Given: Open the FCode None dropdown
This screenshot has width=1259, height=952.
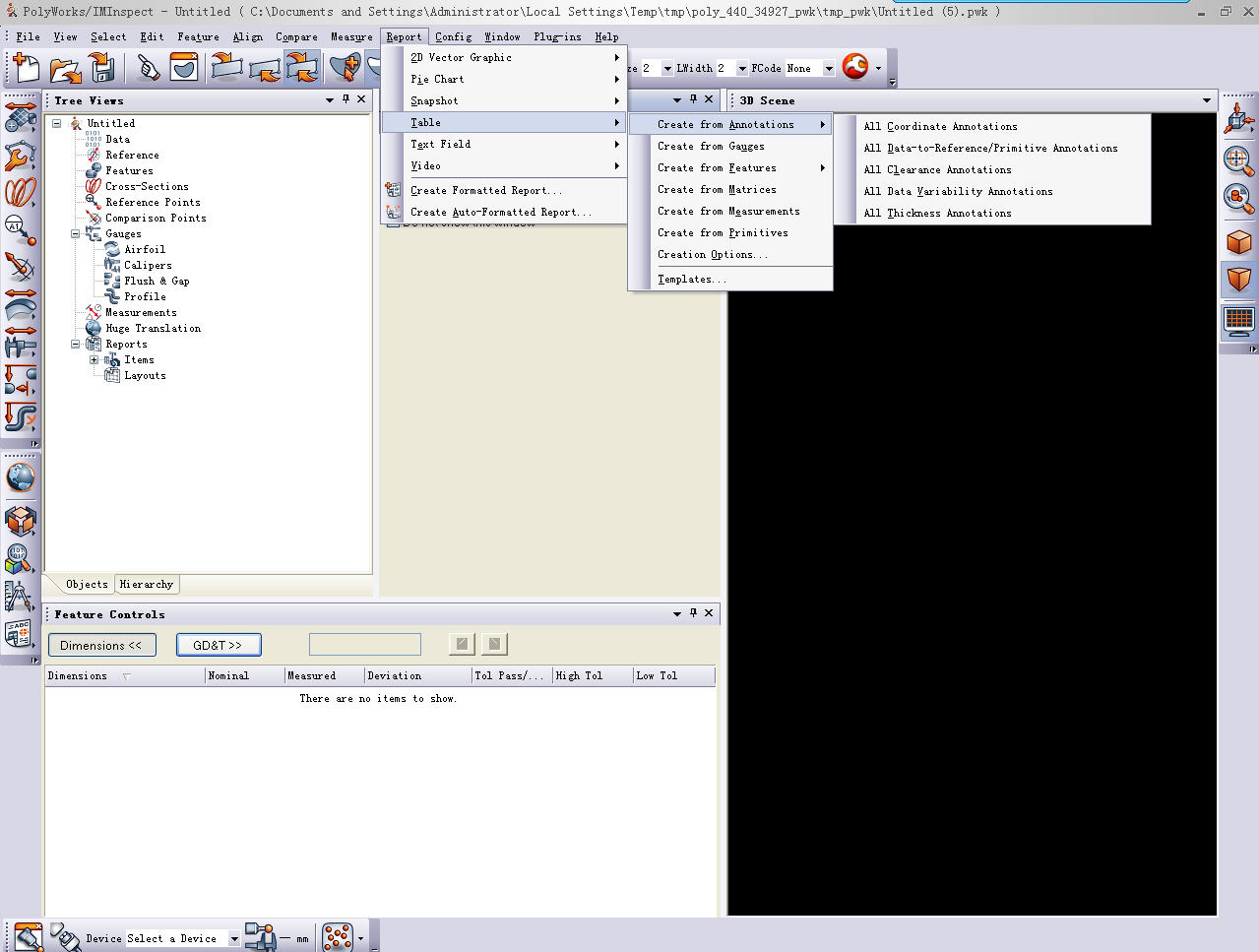Looking at the screenshot, I should tap(829, 69).
